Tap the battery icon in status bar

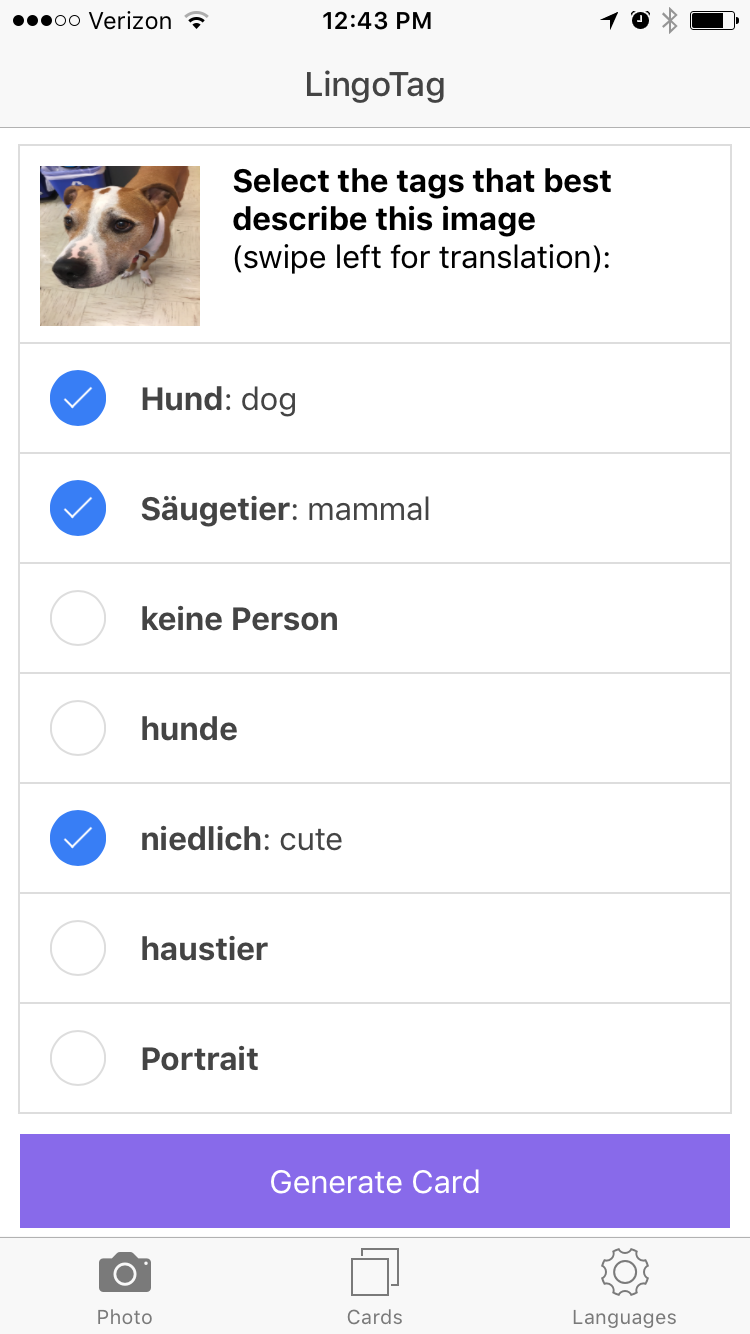(x=713, y=20)
